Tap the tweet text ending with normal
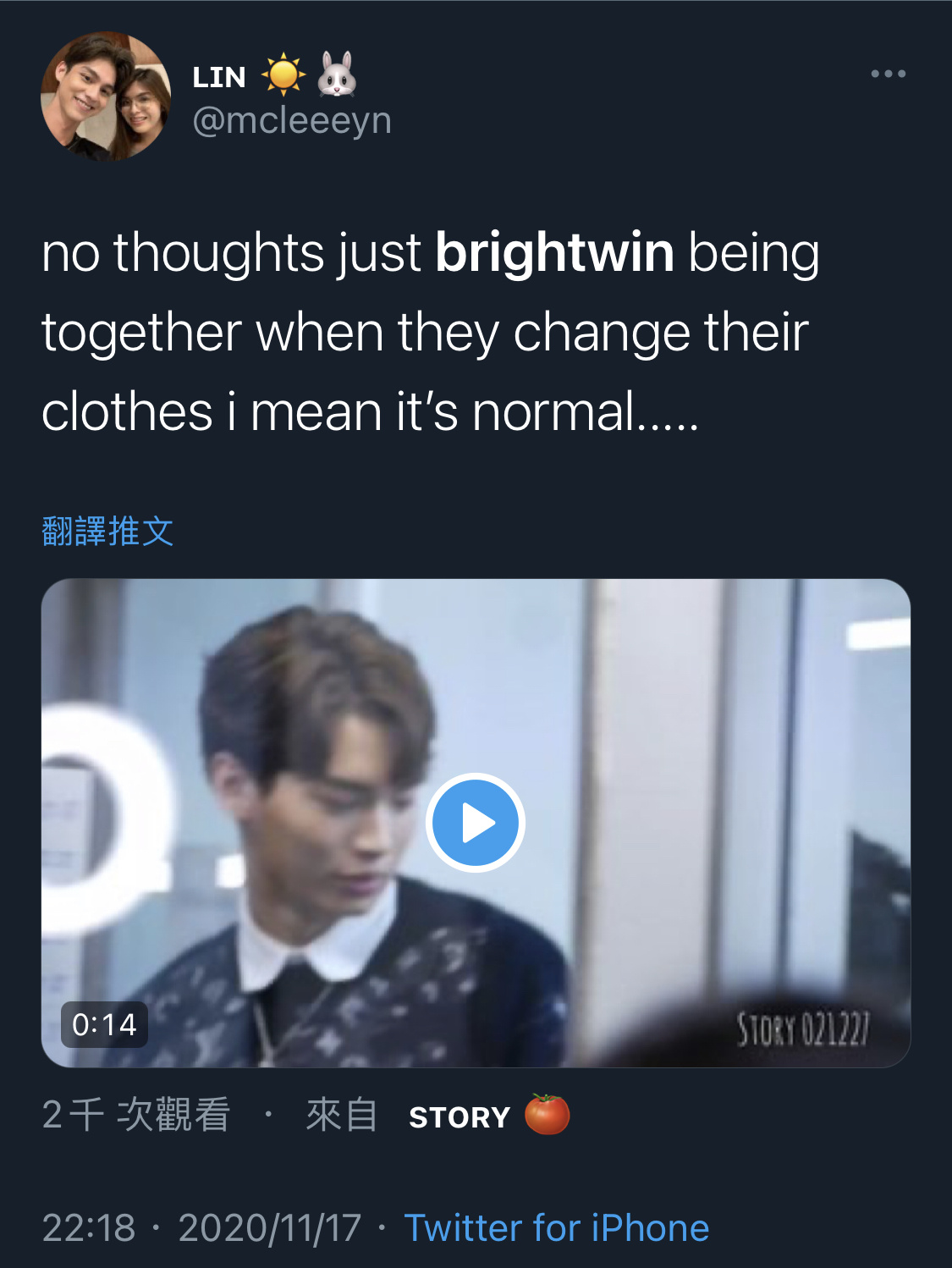 click(431, 332)
